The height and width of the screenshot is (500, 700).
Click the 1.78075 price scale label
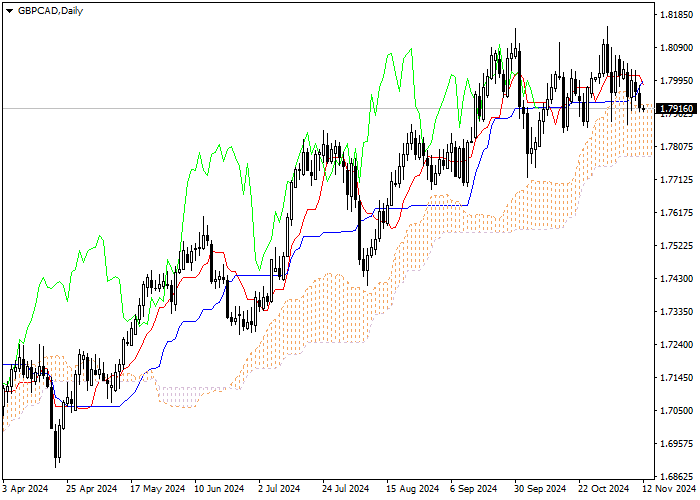[x=676, y=147]
